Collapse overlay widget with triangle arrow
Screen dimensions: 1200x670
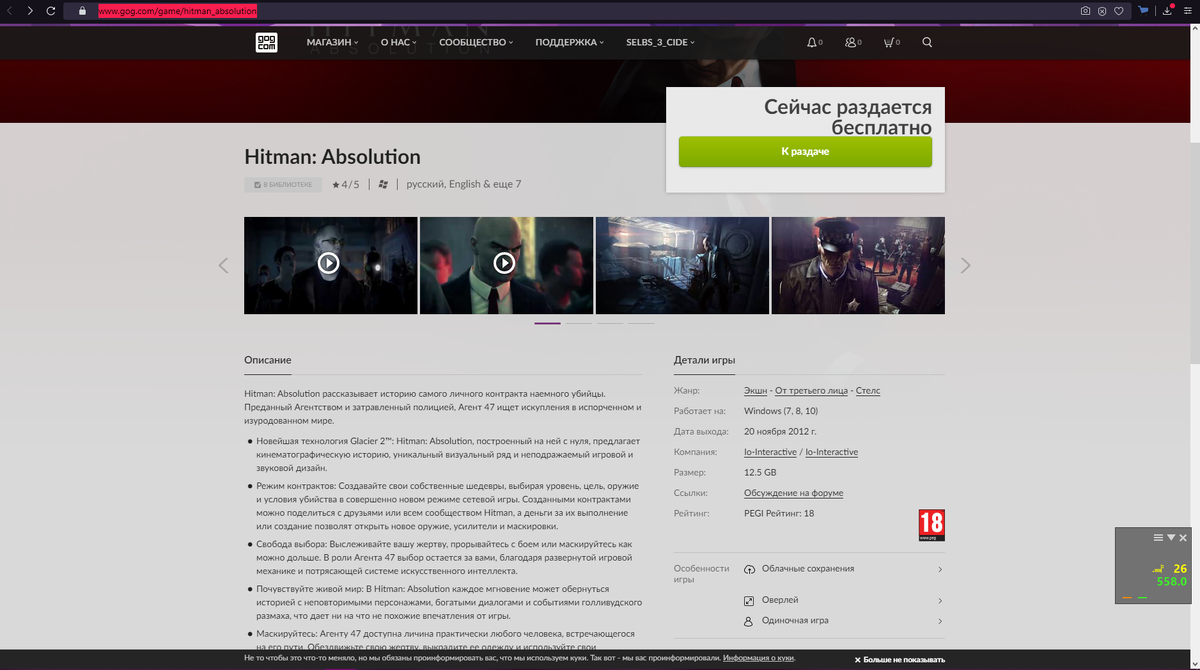(1171, 538)
